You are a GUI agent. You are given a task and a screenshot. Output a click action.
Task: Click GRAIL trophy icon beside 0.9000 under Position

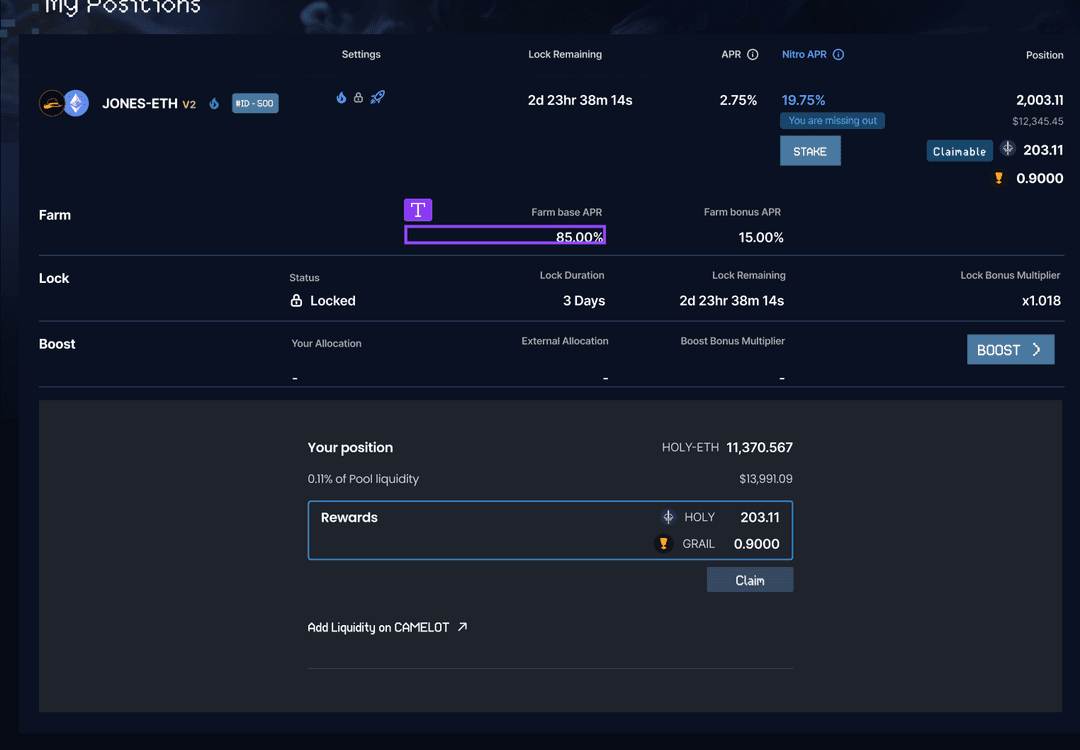click(x=998, y=178)
